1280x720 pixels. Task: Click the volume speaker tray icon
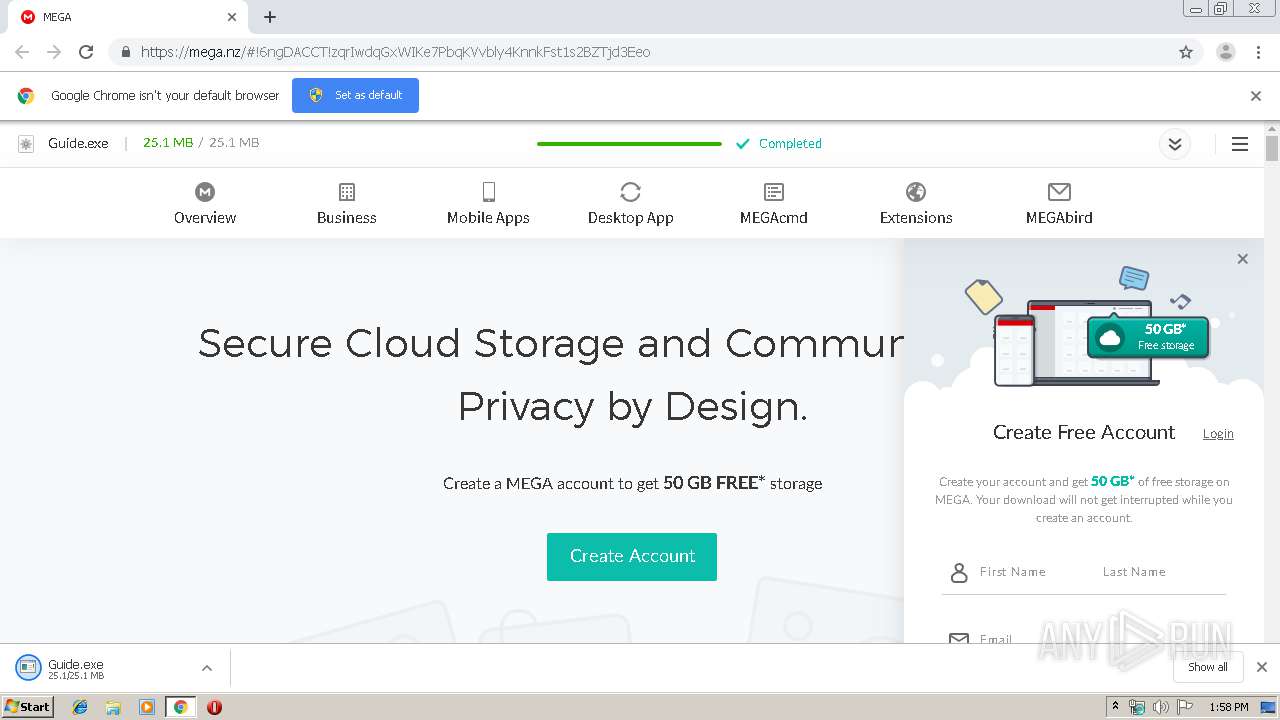point(1161,707)
